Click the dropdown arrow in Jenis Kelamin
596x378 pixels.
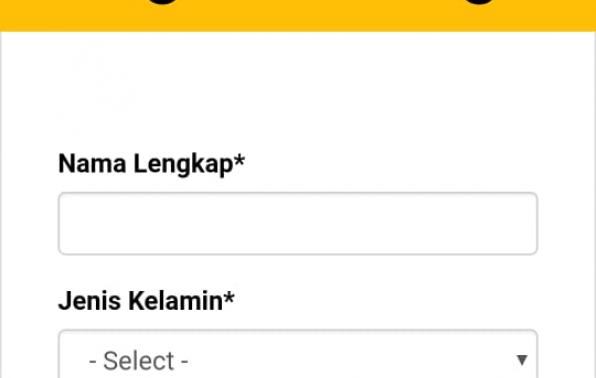pos(522,359)
